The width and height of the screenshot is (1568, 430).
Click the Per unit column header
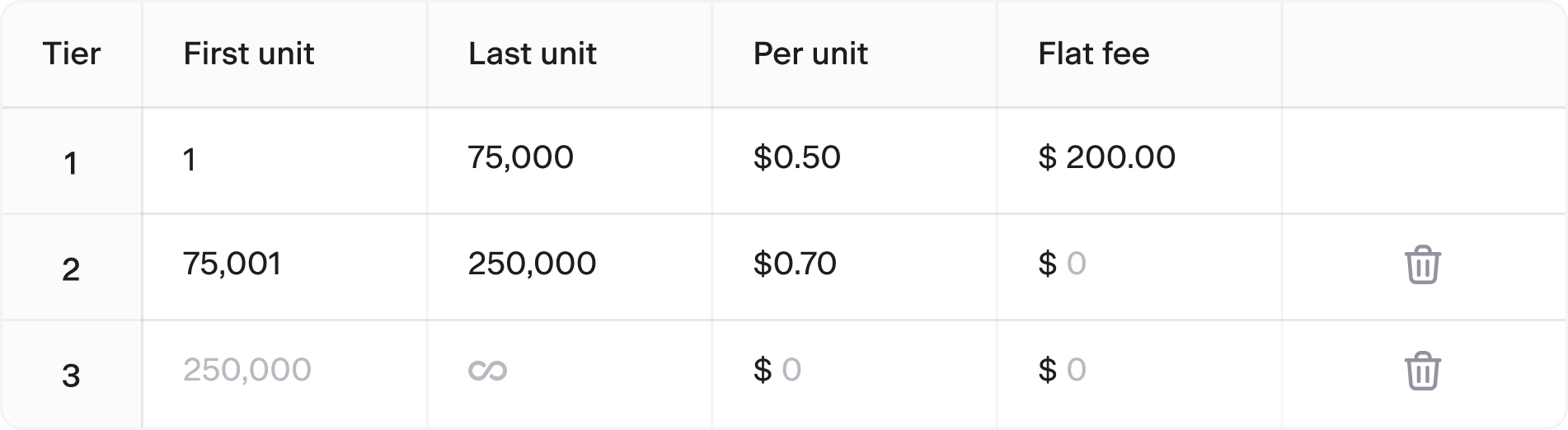pos(810,54)
